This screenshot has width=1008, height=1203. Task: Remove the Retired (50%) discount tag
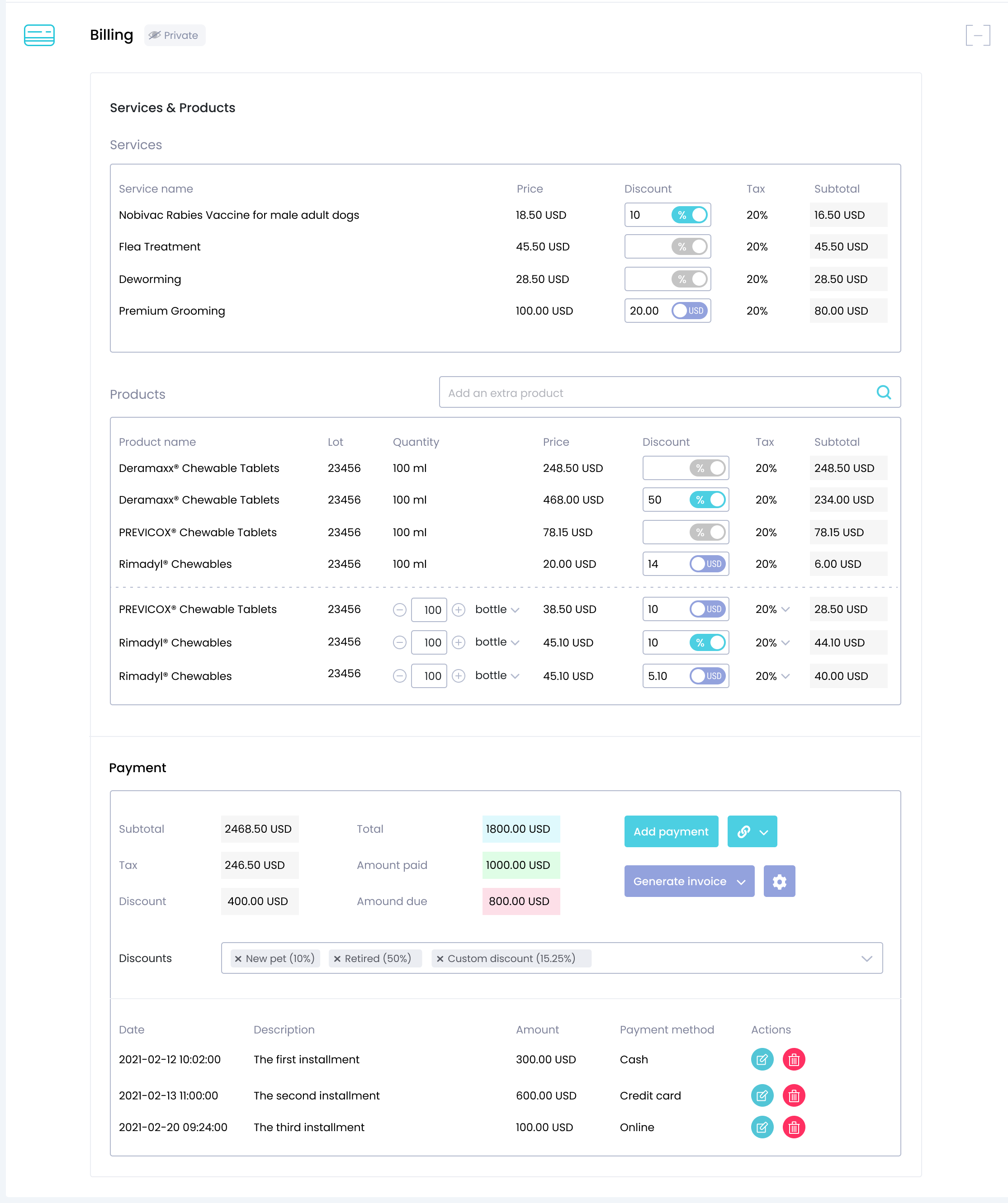point(337,958)
